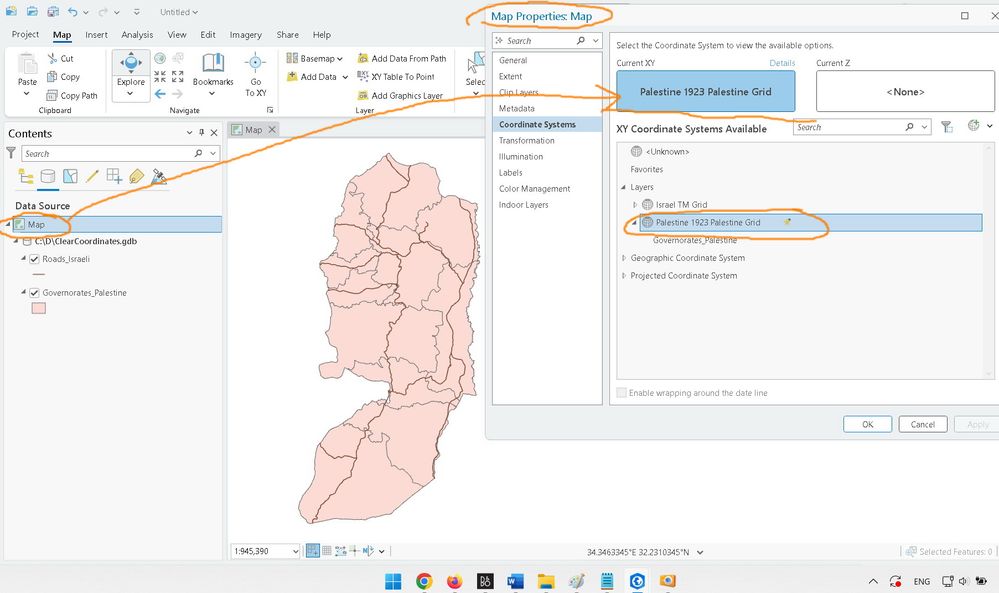
Task: Click Add Data From Path
Action: pos(401,59)
